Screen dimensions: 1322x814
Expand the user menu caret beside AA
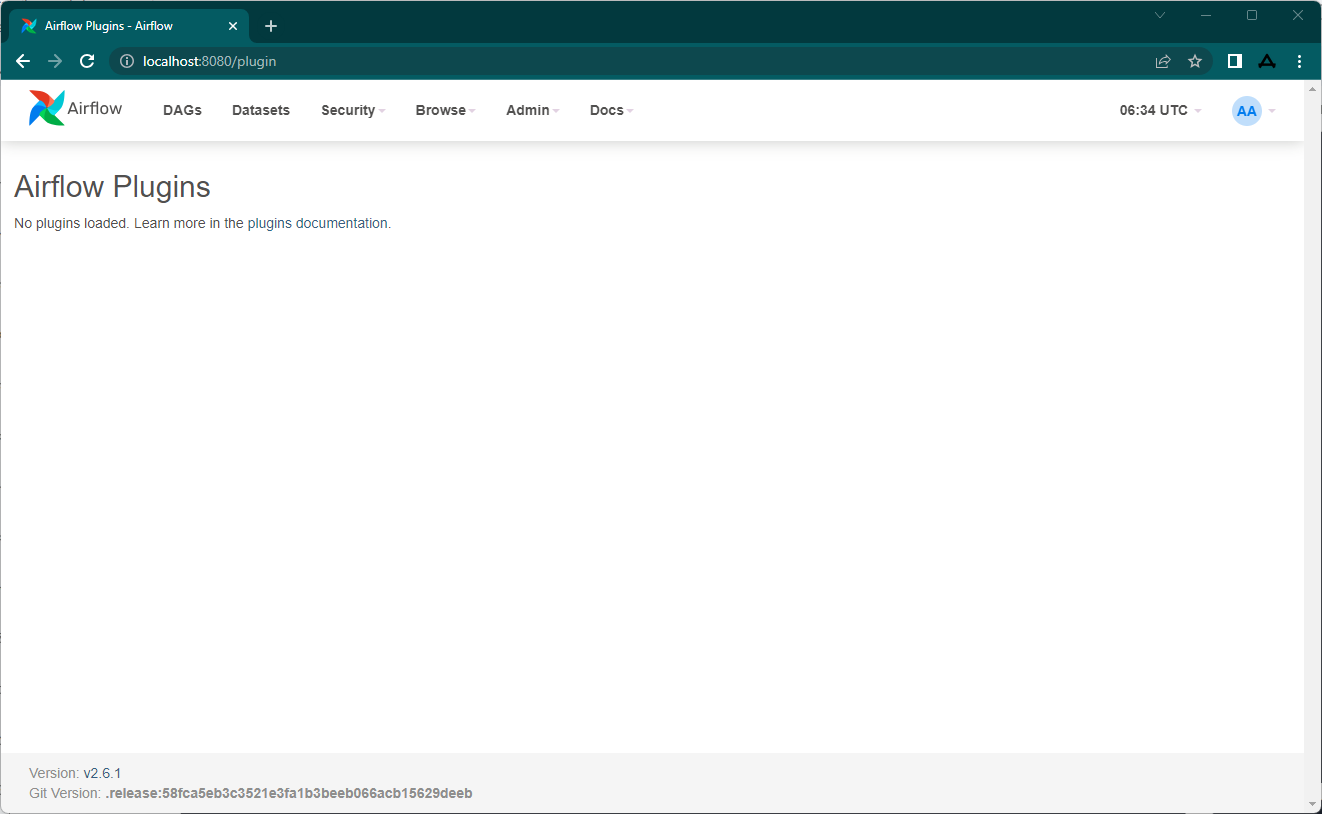click(1272, 111)
